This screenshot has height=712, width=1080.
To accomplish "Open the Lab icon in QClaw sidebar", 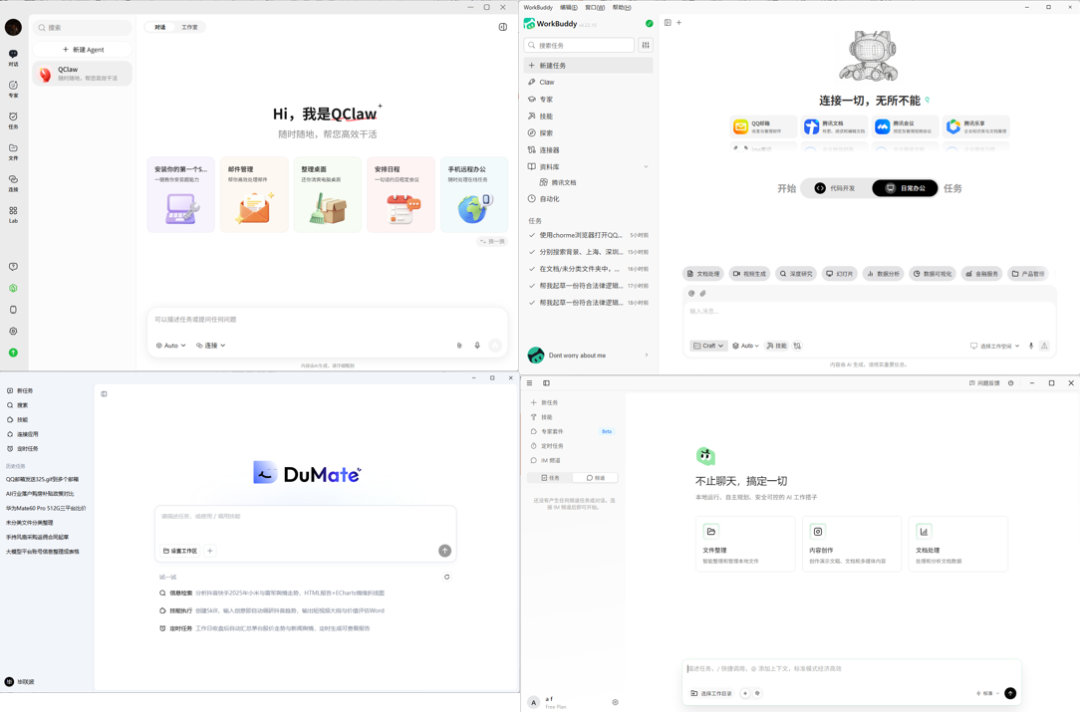I will (13, 214).
